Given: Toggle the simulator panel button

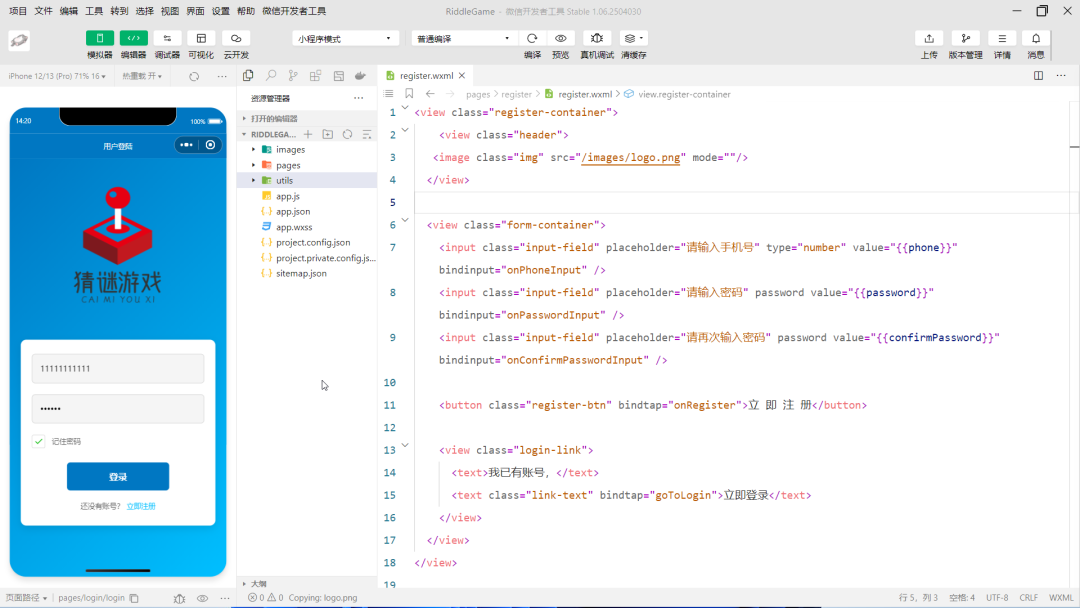Looking at the screenshot, I should [100, 39].
